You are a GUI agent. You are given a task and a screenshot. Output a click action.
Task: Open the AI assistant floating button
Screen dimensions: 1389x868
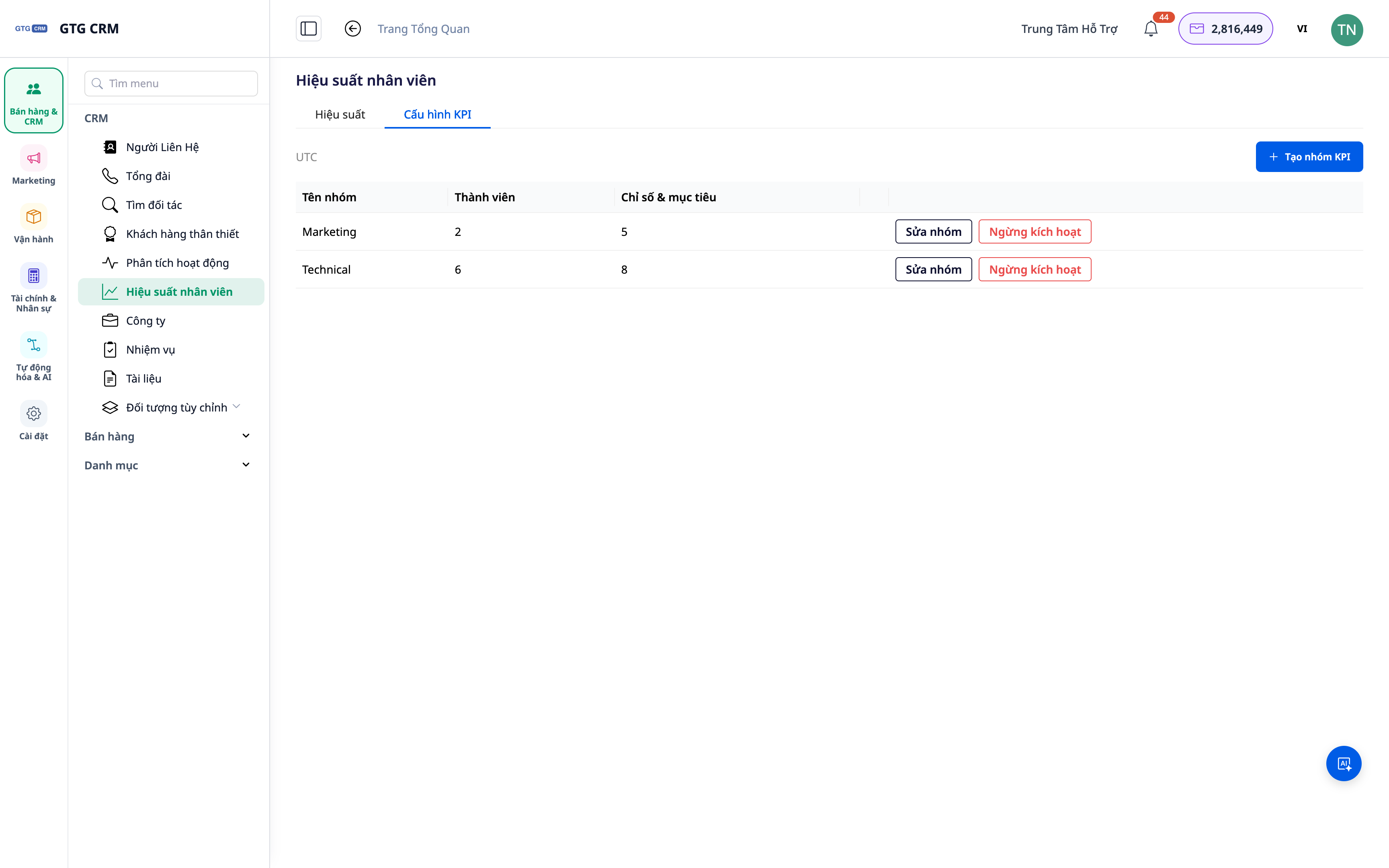(x=1344, y=764)
